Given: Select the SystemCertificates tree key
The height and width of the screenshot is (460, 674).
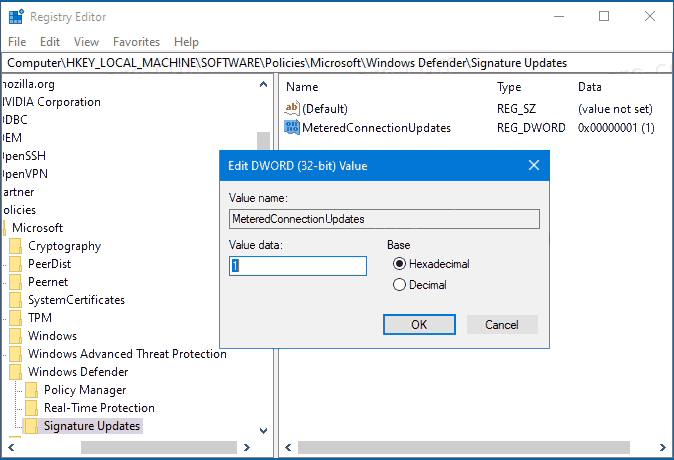Looking at the screenshot, I should tap(77, 300).
